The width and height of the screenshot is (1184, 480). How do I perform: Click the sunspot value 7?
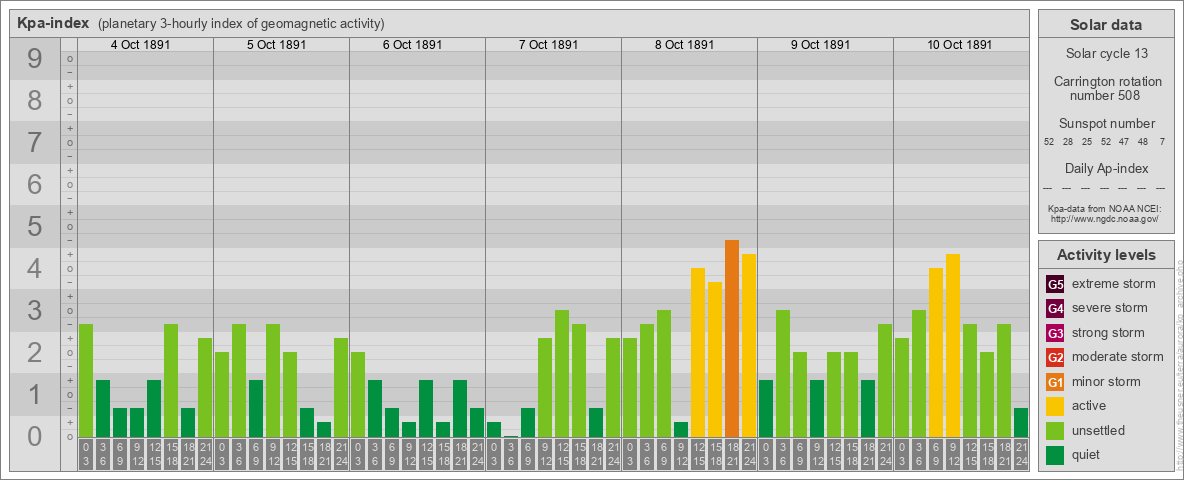1162,142
